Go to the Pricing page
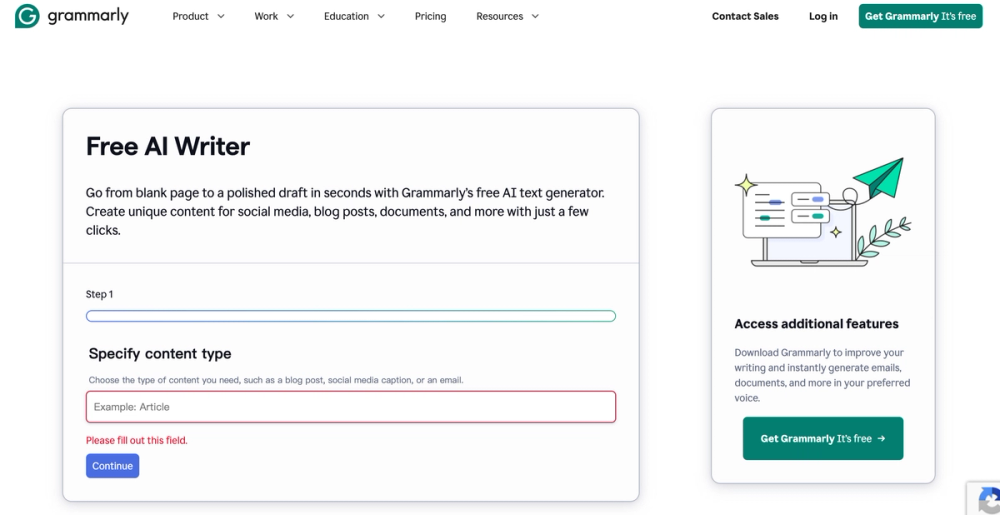The image size is (1000, 515). [430, 17]
